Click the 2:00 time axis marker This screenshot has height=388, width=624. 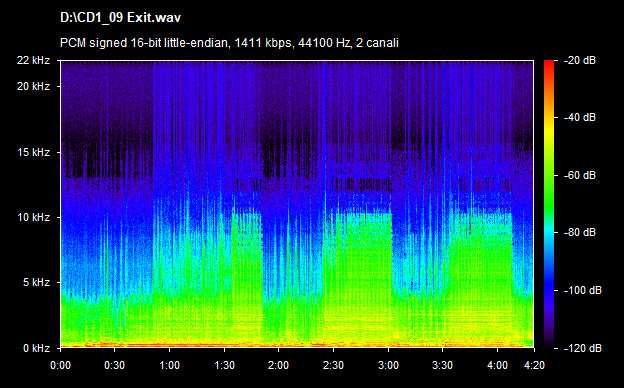(278, 365)
